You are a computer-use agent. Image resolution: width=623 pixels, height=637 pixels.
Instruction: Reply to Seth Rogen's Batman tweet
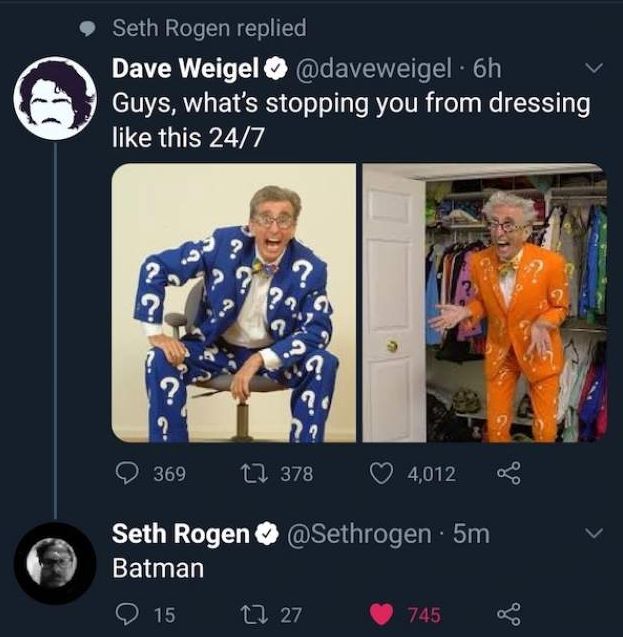pyautogui.click(x=127, y=614)
